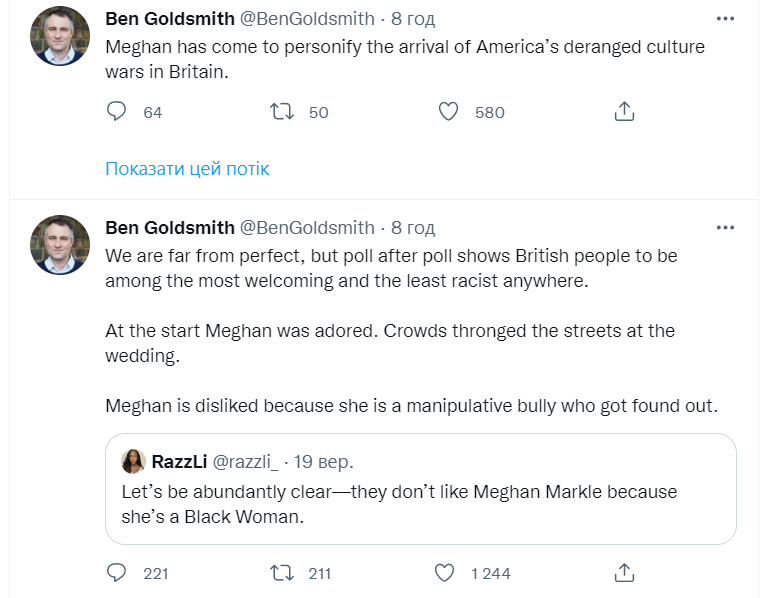Like the tweet with 580 likes
Screen dimensions: 760x598
click(x=449, y=112)
